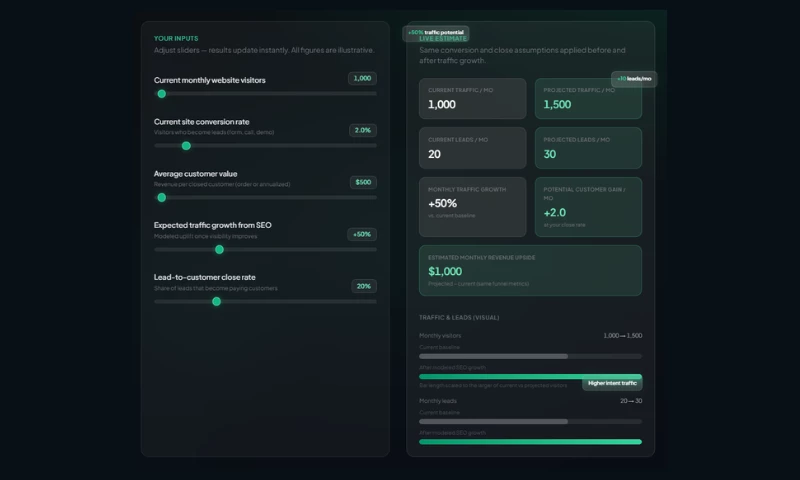800x480 pixels.
Task: Click the lead-to-customer close rate slider handle
Action: click(x=216, y=301)
